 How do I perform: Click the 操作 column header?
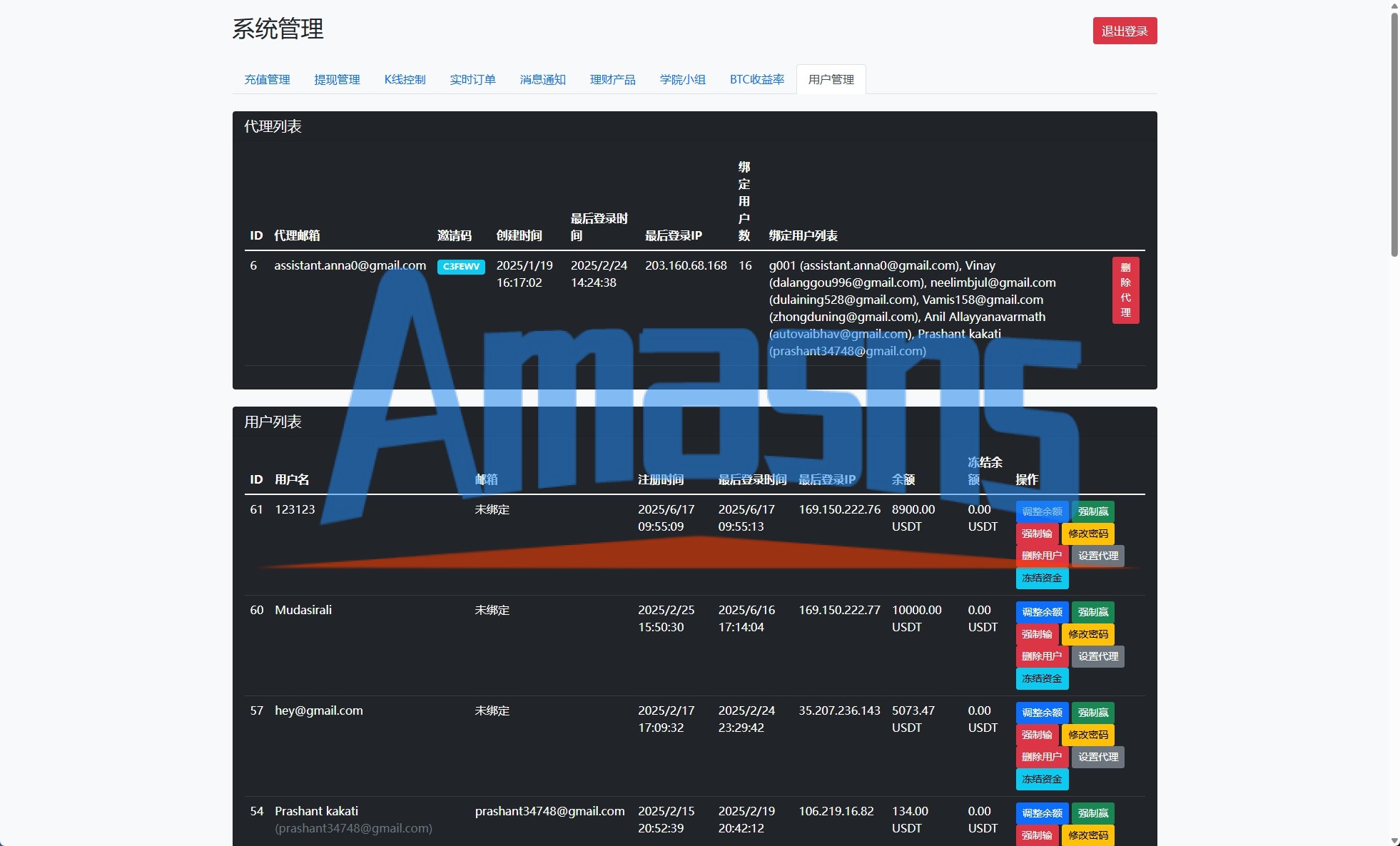coord(1027,479)
